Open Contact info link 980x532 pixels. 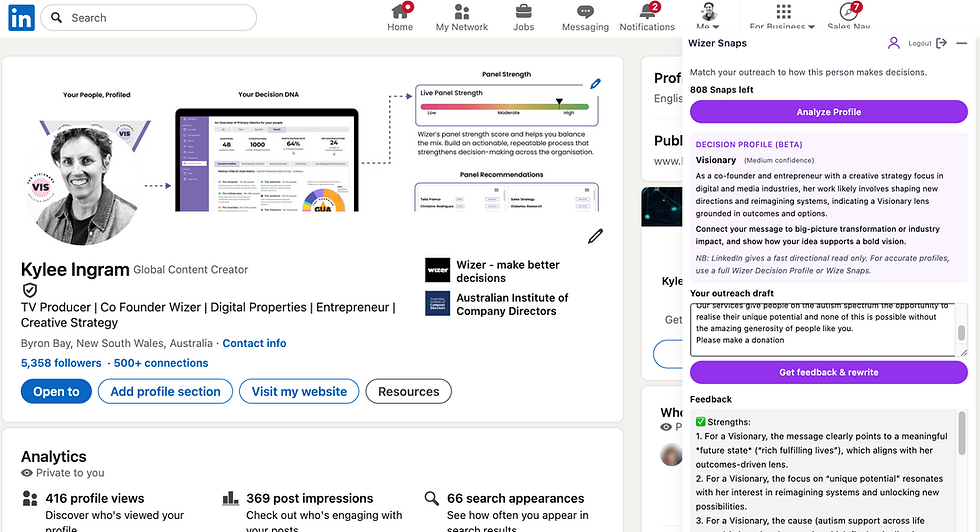pos(254,343)
